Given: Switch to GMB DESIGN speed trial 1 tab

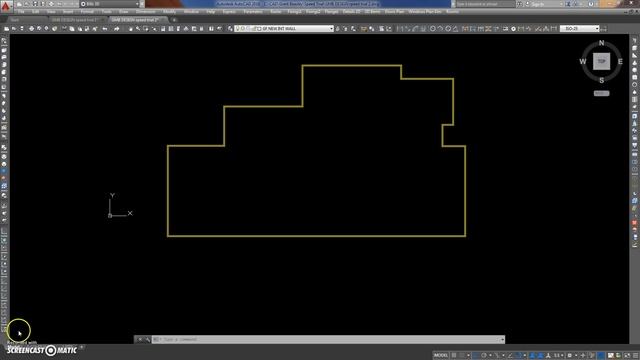Looking at the screenshot, I should pos(75,20).
